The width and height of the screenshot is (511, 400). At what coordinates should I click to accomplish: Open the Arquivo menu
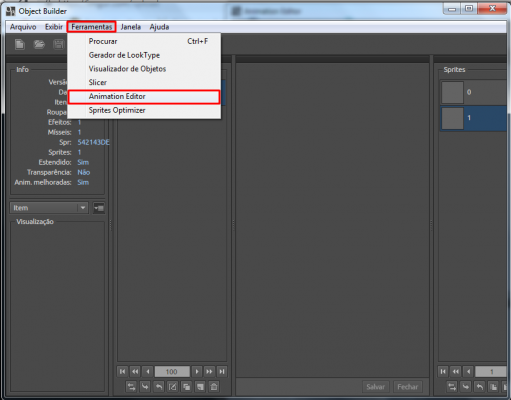tap(23, 27)
